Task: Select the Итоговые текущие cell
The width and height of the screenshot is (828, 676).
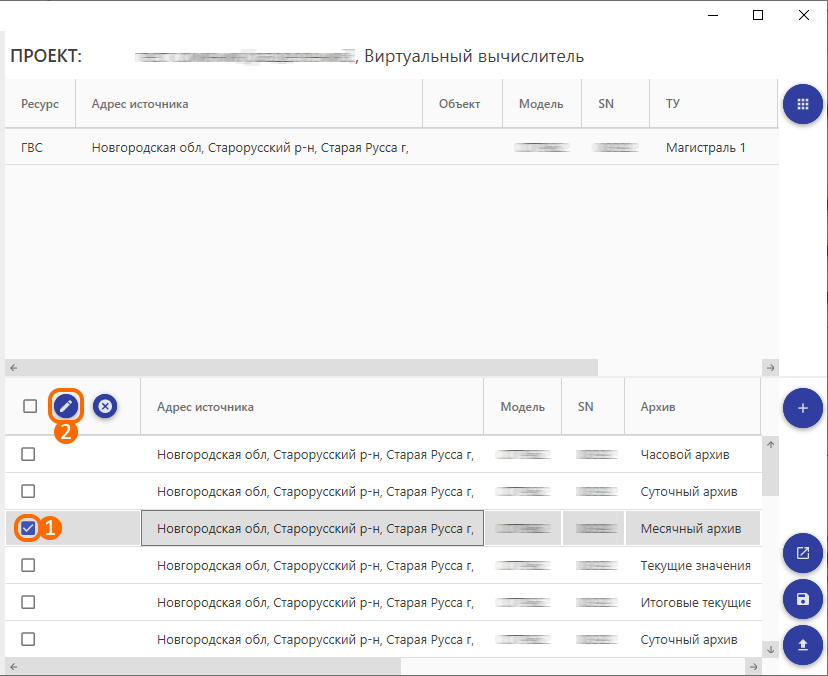Action: [x=692, y=602]
